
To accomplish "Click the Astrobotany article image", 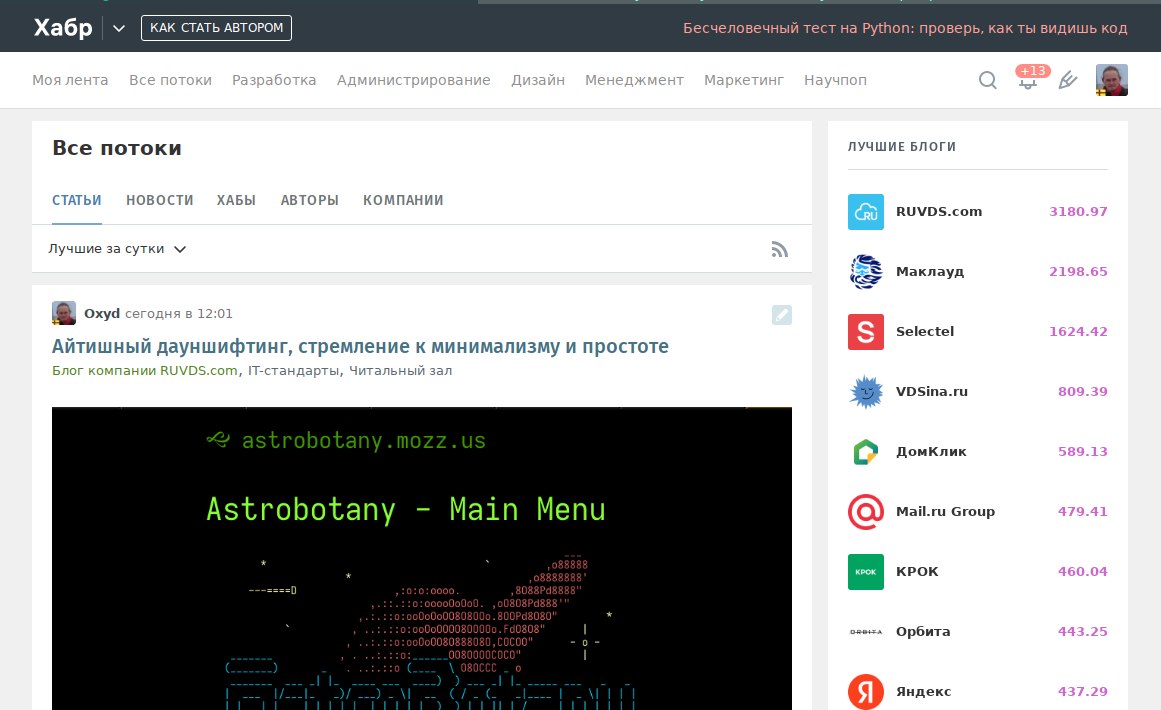I will [422, 558].
